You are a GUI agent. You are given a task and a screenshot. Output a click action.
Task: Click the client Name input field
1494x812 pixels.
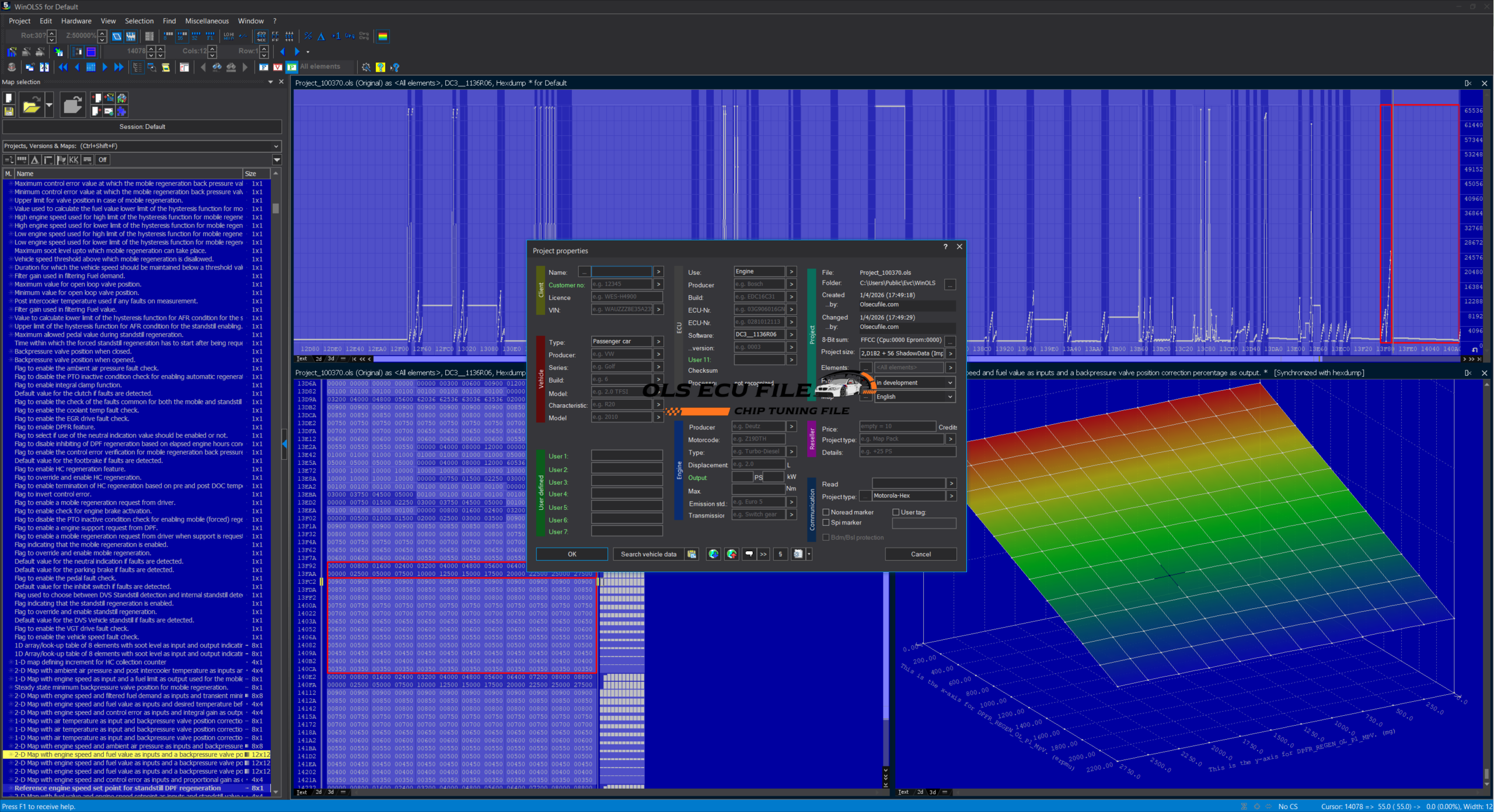coord(621,272)
